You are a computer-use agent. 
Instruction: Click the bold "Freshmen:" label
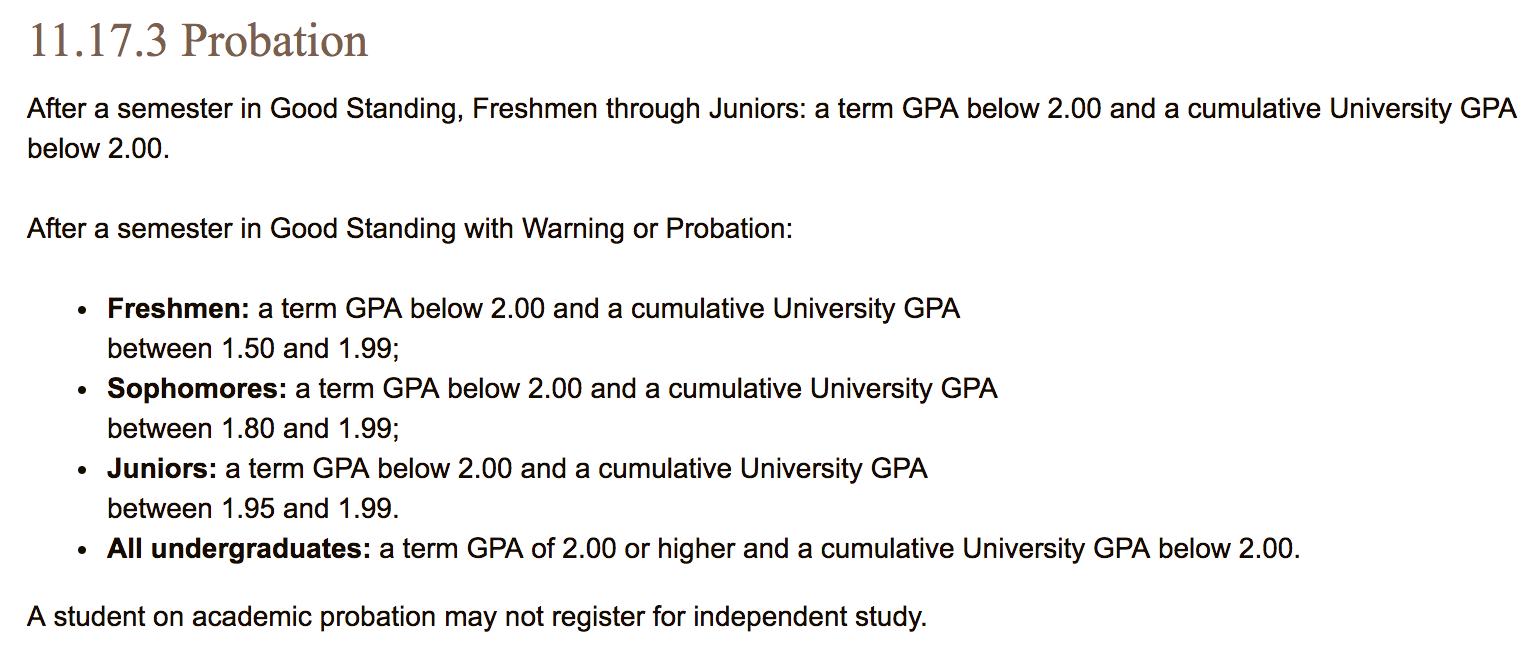pyautogui.click(x=178, y=309)
